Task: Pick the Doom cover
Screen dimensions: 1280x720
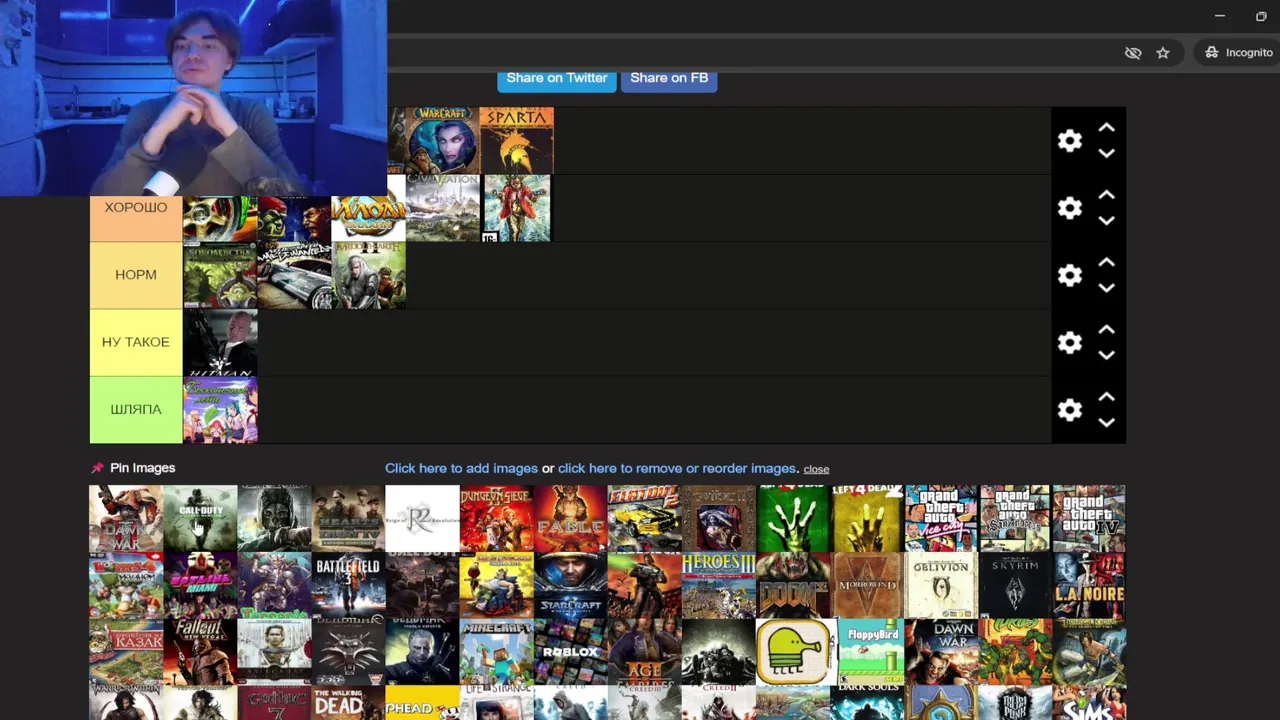Action: 793,585
